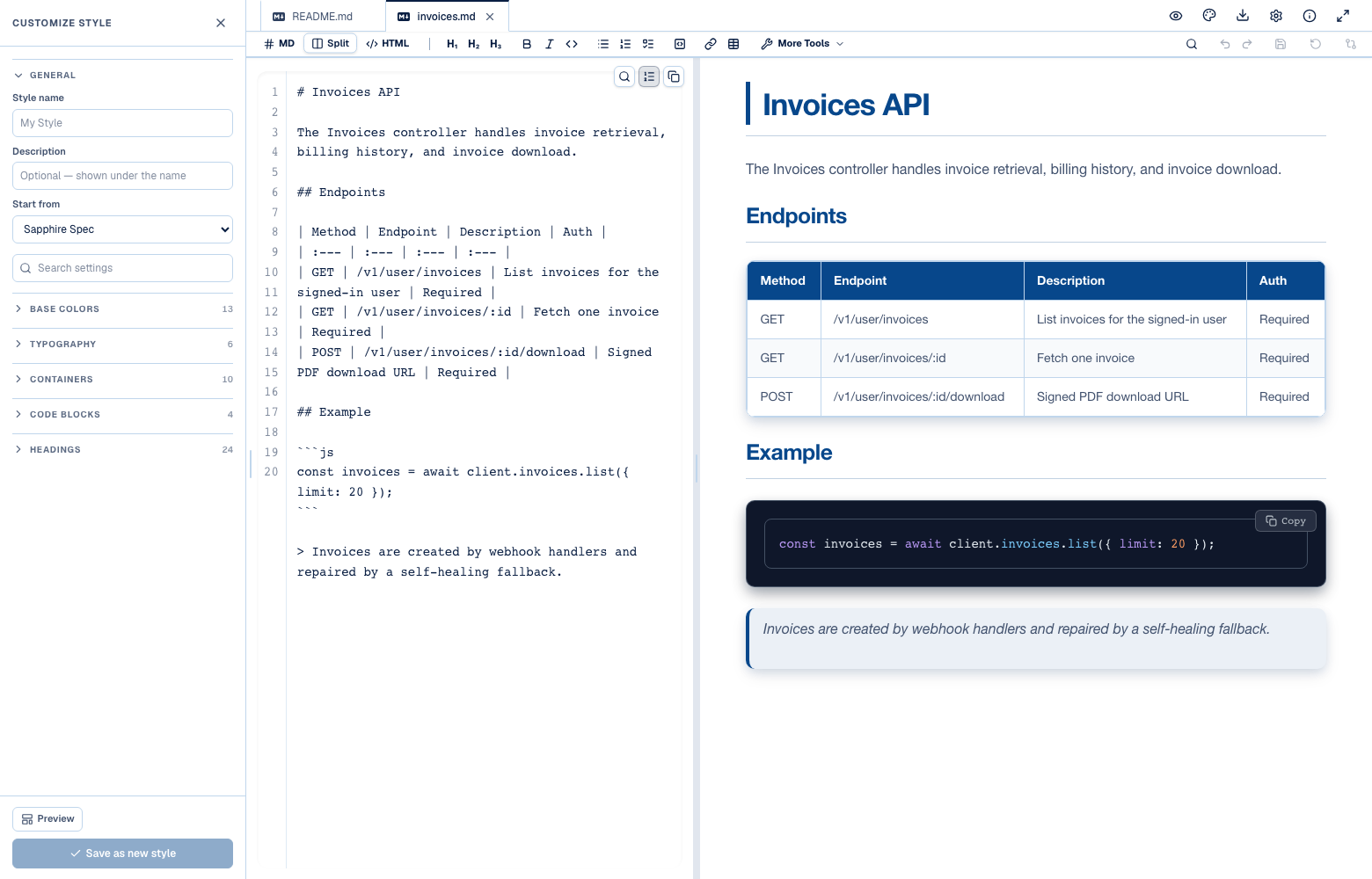Apply italic formatting
Viewport: 1372px width, 879px height.
[550, 44]
